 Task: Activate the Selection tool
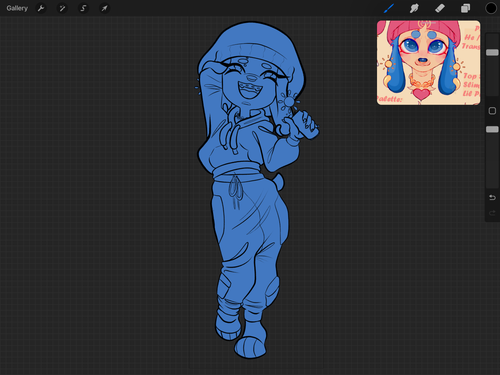[83, 8]
